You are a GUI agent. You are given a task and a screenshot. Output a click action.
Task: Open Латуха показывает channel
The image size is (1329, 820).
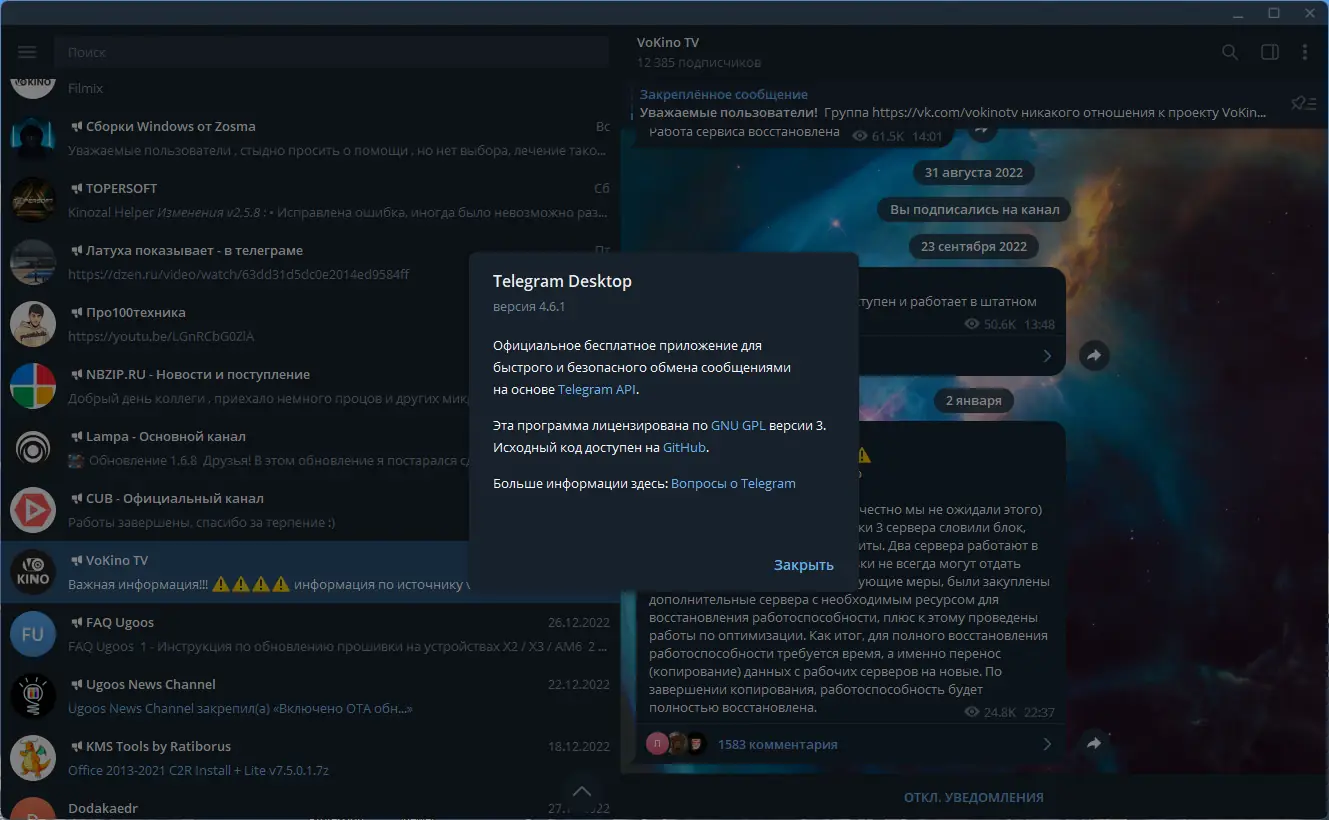pyautogui.click(x=310, y=263)
